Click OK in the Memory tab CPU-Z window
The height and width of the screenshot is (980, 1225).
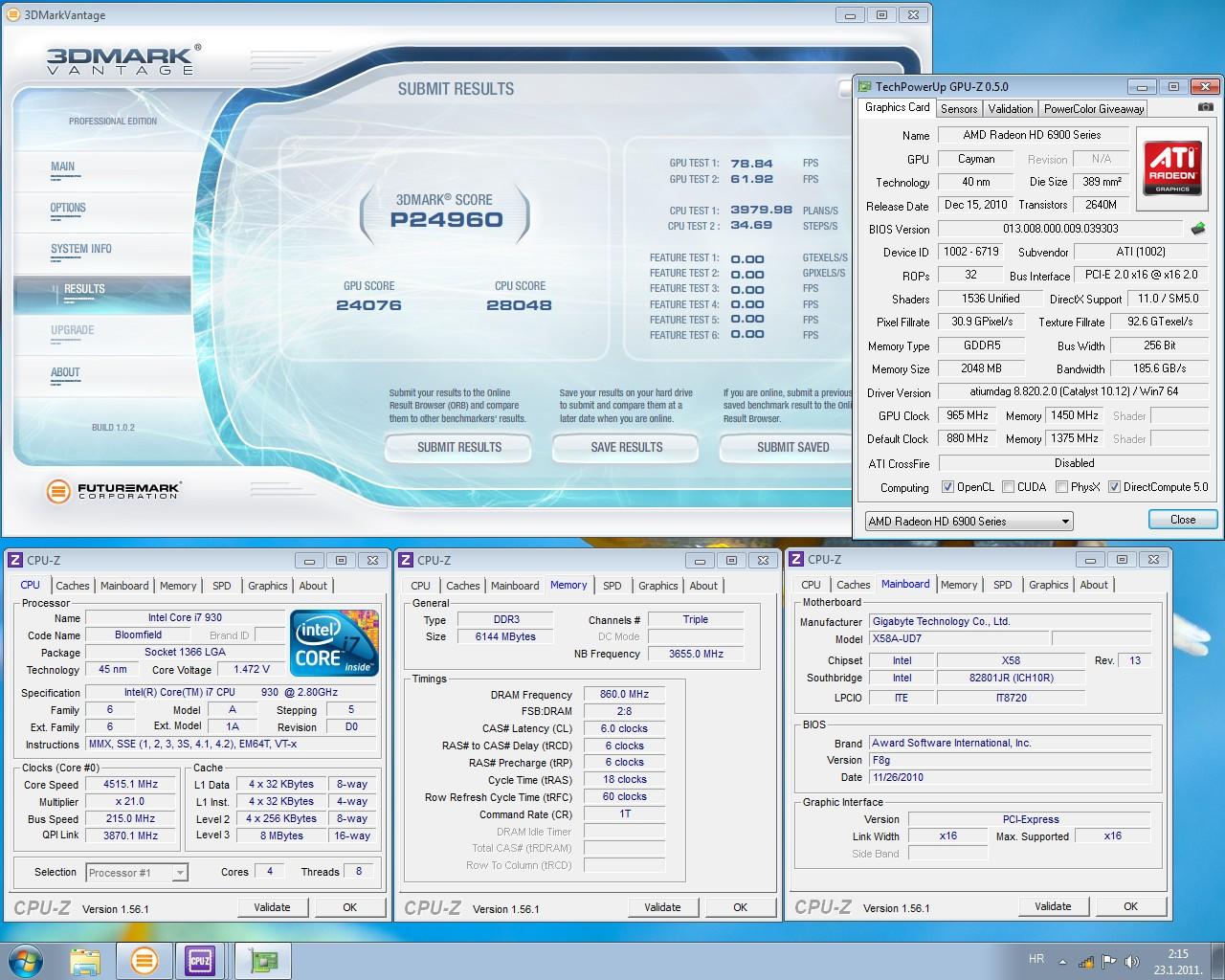click(x=740, y=907)
